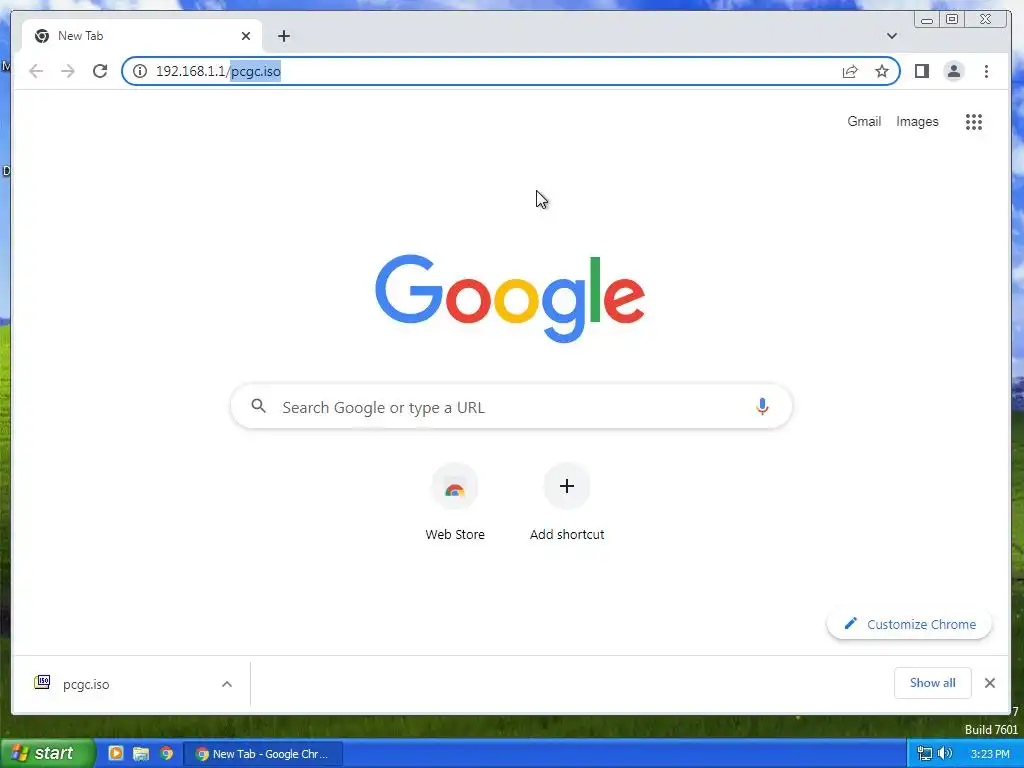Viewport: 1024px width, 768px height.
Task: Open the Chrome side panel
Action: [x=921, y=71]
